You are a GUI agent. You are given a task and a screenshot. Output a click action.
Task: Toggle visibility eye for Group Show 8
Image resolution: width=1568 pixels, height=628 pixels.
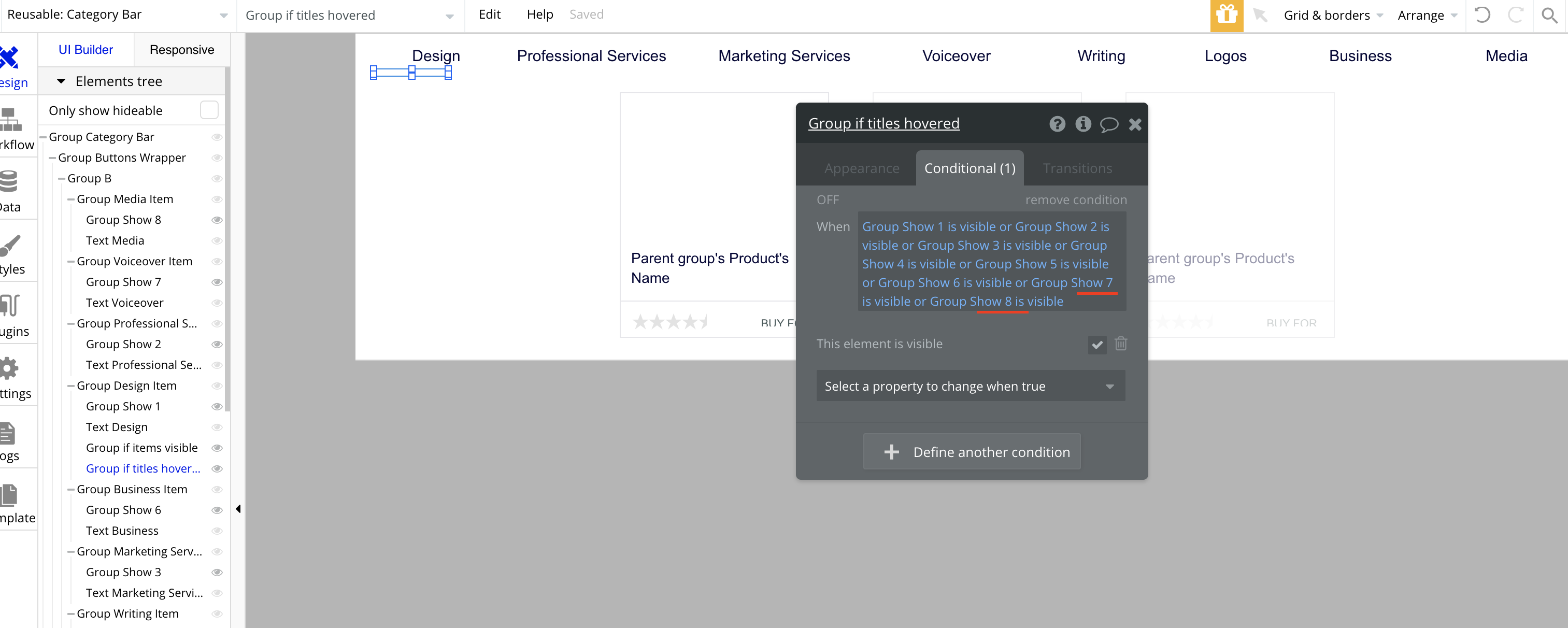(217, 220)
